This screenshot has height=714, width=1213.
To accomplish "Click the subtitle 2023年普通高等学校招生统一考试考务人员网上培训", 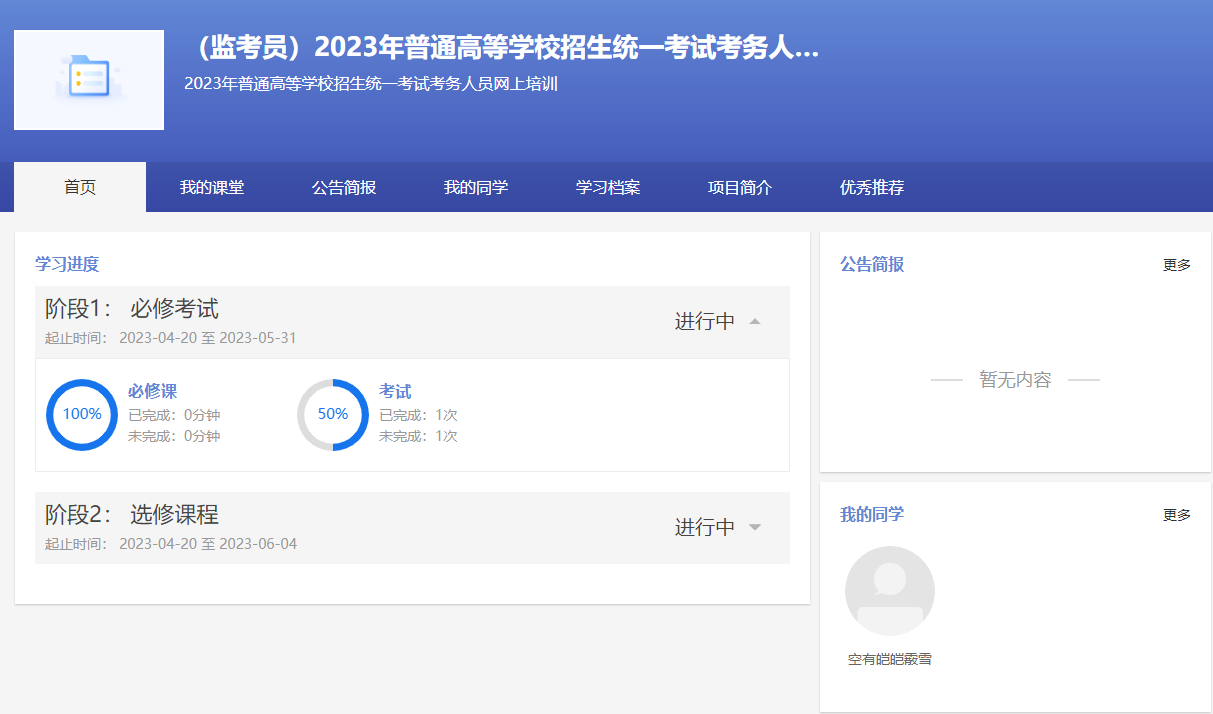I will 370,84.
